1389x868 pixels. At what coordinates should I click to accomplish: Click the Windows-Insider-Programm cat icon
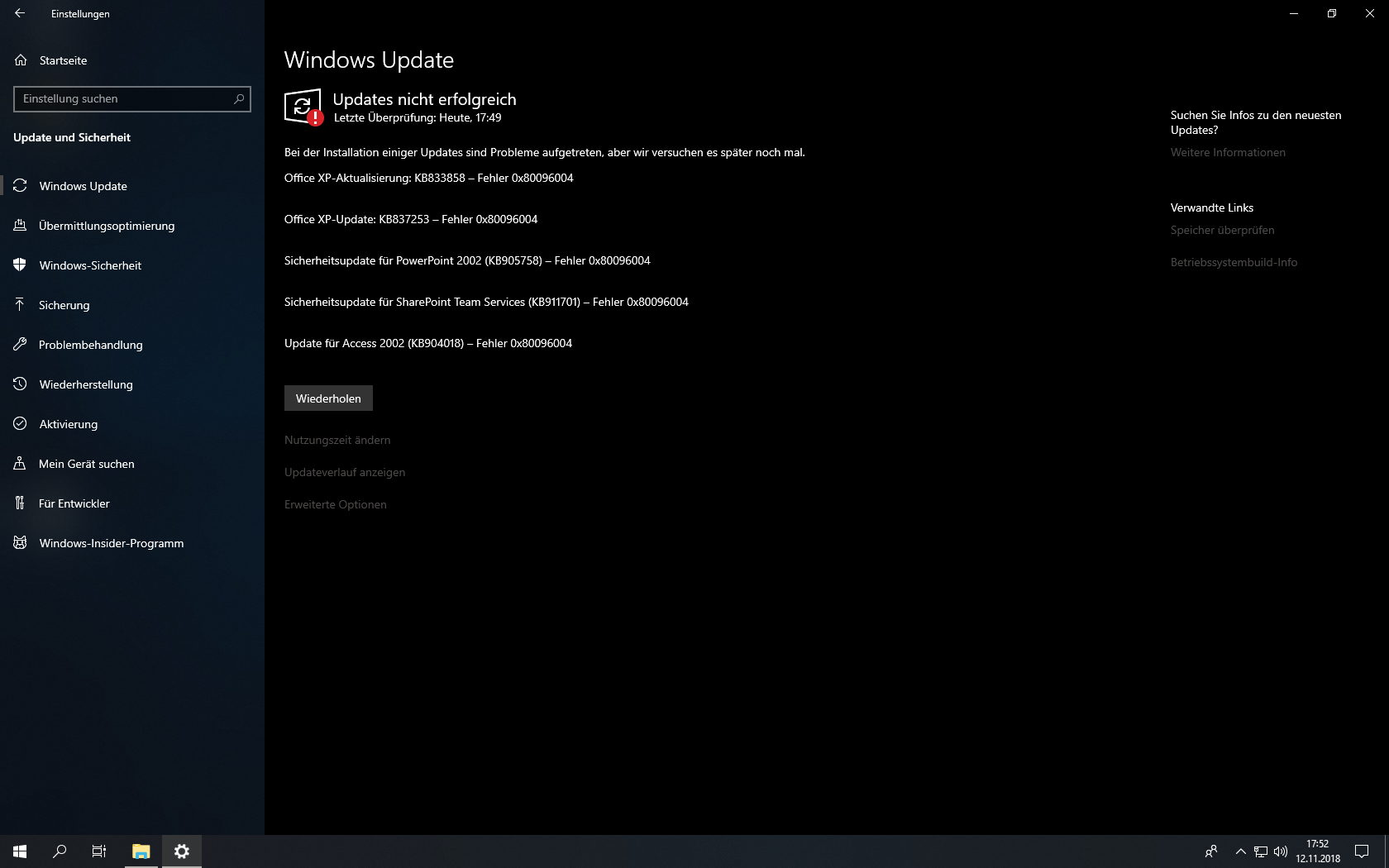pyautogui.click(x=21, y=543)
